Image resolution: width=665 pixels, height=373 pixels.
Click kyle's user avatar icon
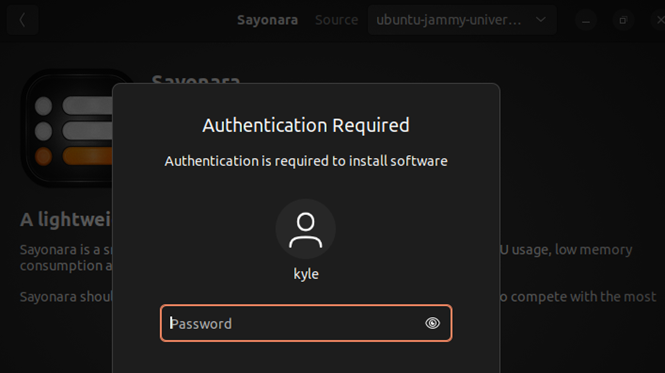tap(306, 229)
